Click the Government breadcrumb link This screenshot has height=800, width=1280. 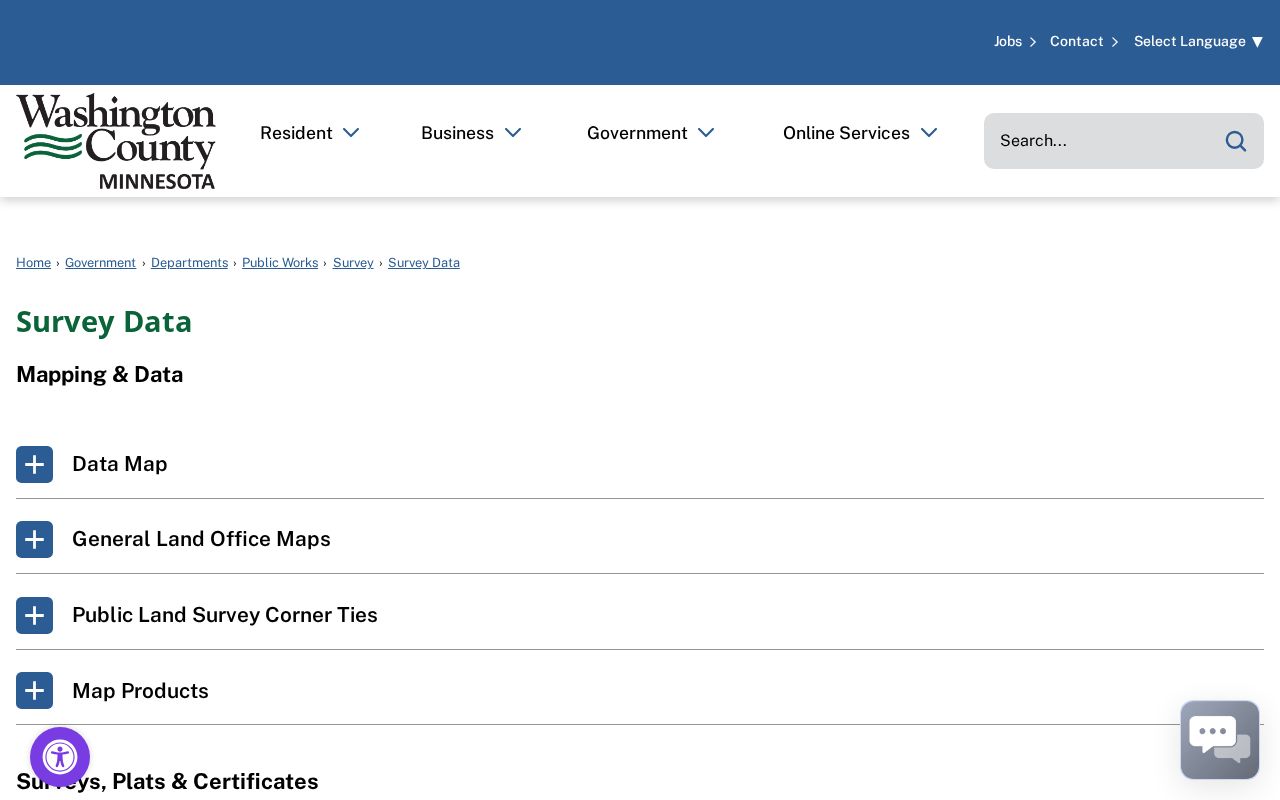click(100, 263)
